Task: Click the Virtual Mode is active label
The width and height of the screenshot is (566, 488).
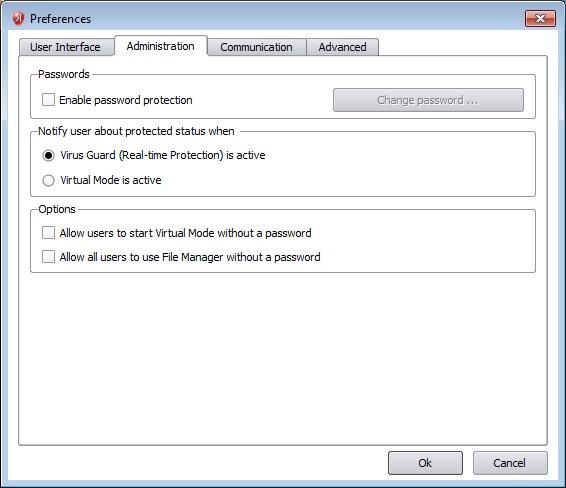Action: [x=111, y=180]
